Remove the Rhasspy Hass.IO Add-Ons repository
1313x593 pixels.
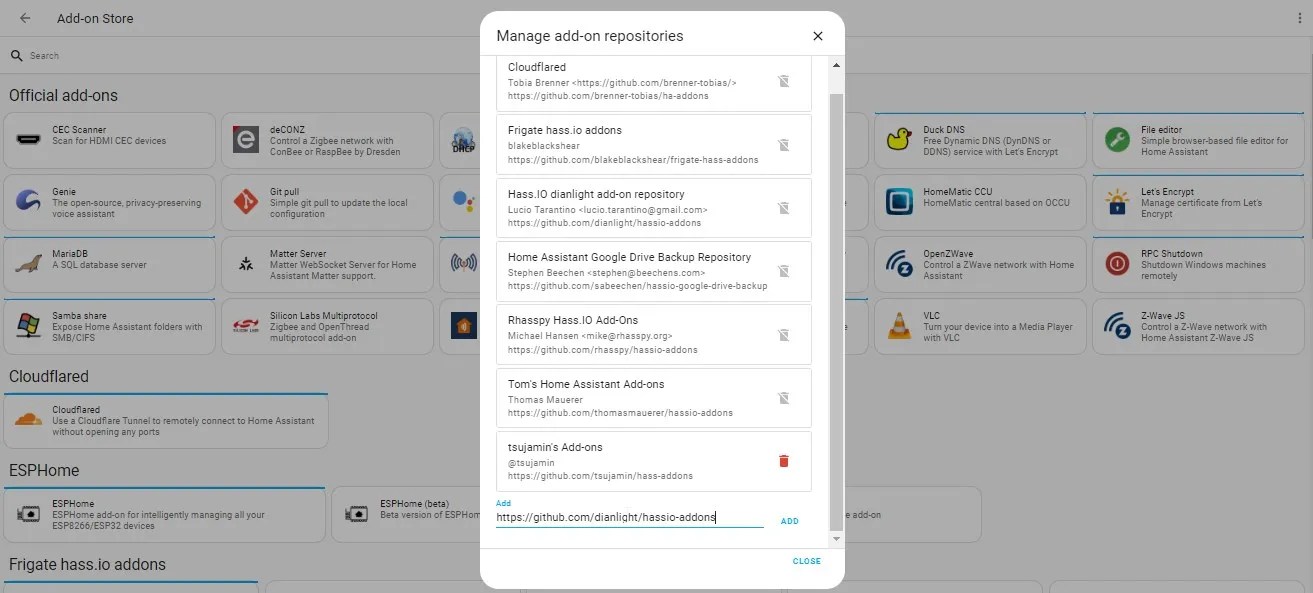point(784,333)
